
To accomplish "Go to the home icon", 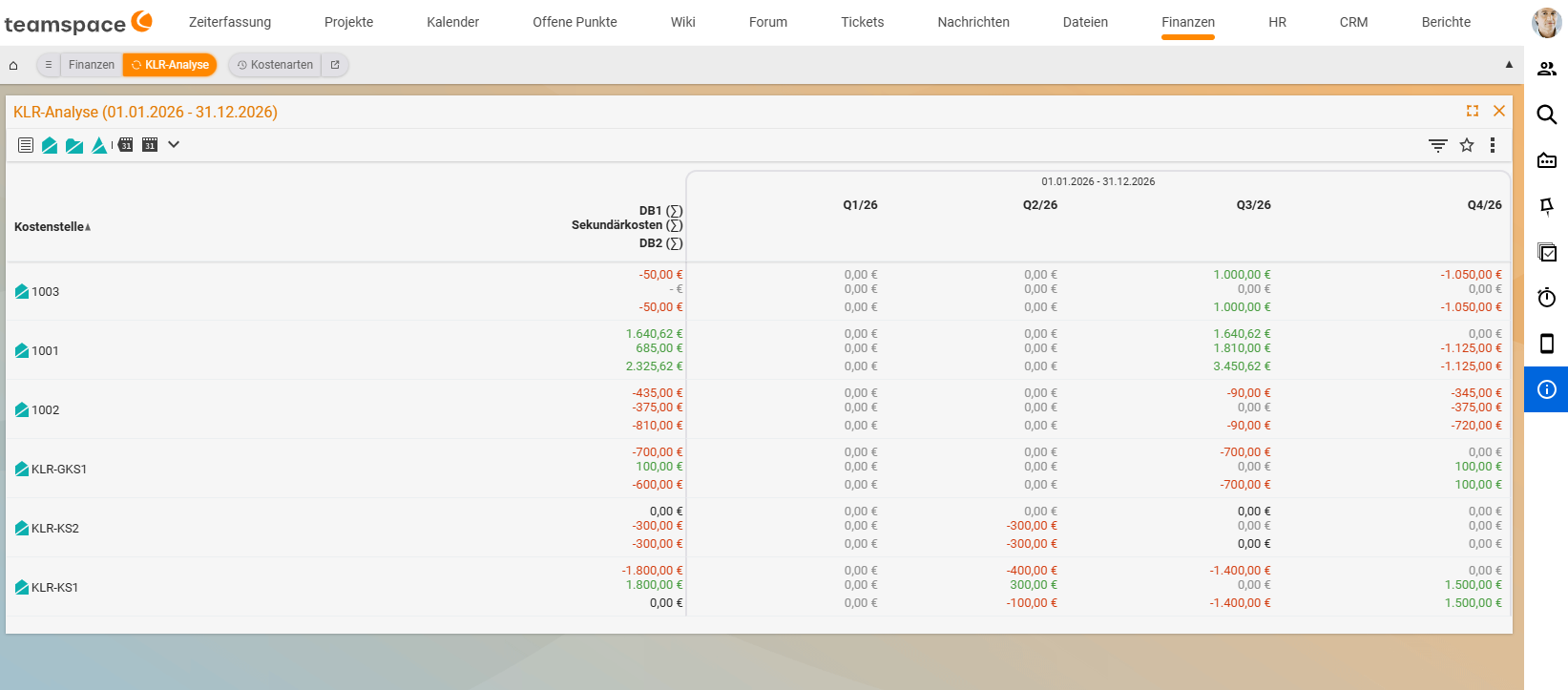I will coord(13,65).
